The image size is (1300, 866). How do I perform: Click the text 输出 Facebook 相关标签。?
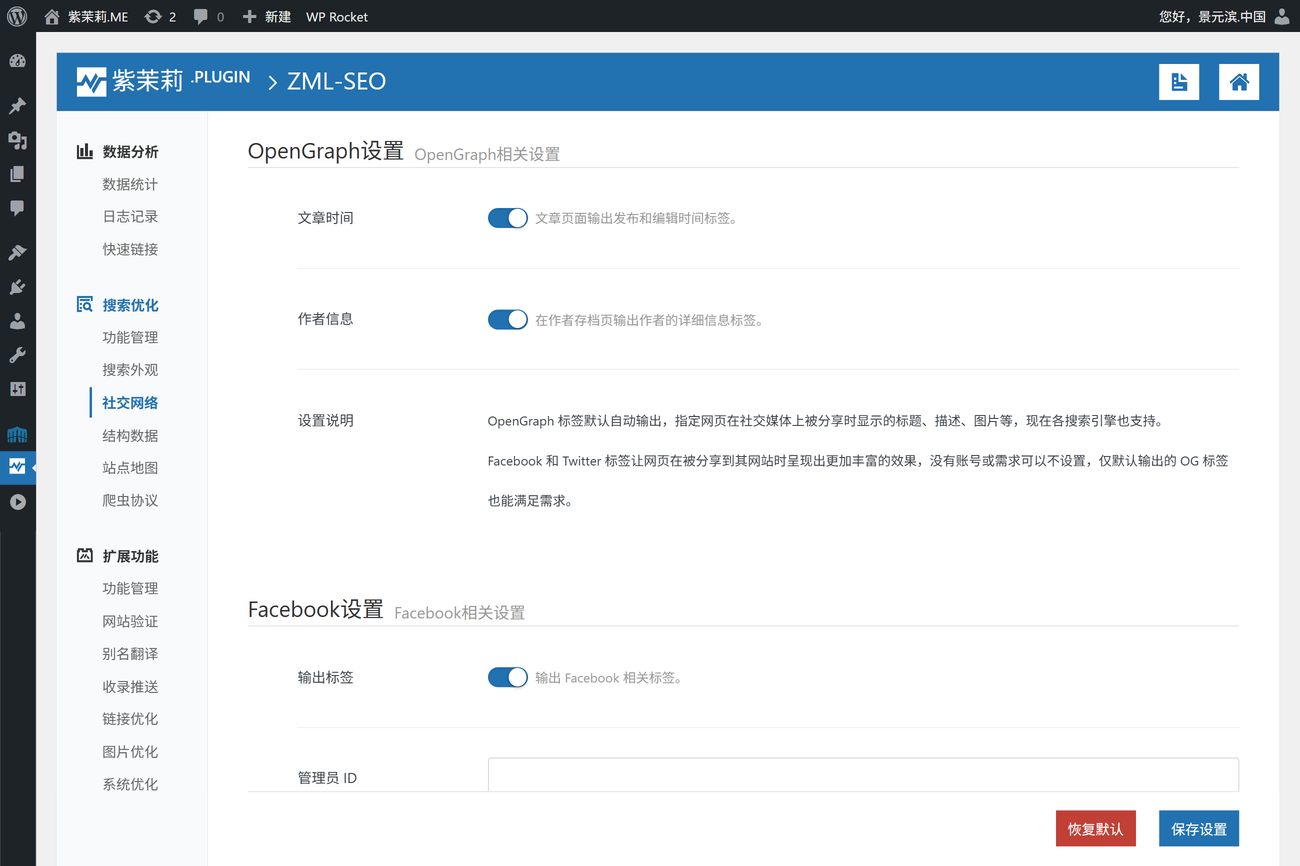[611, 677]
